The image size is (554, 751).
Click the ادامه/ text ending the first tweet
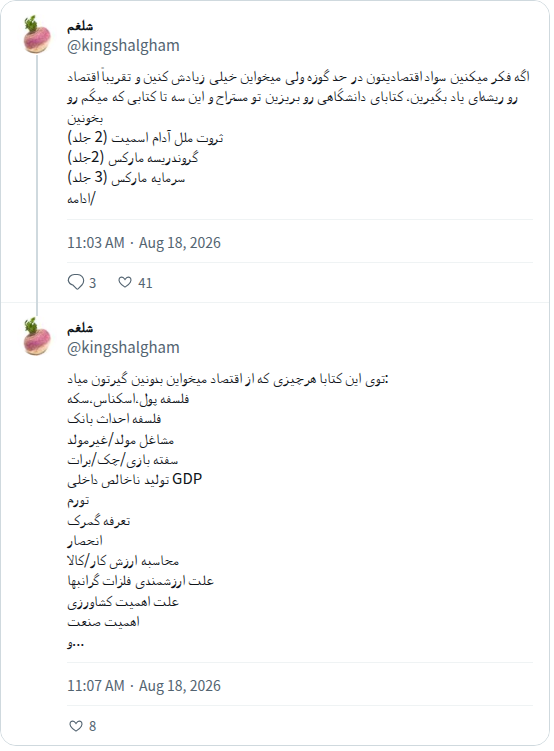pos(81,199)
